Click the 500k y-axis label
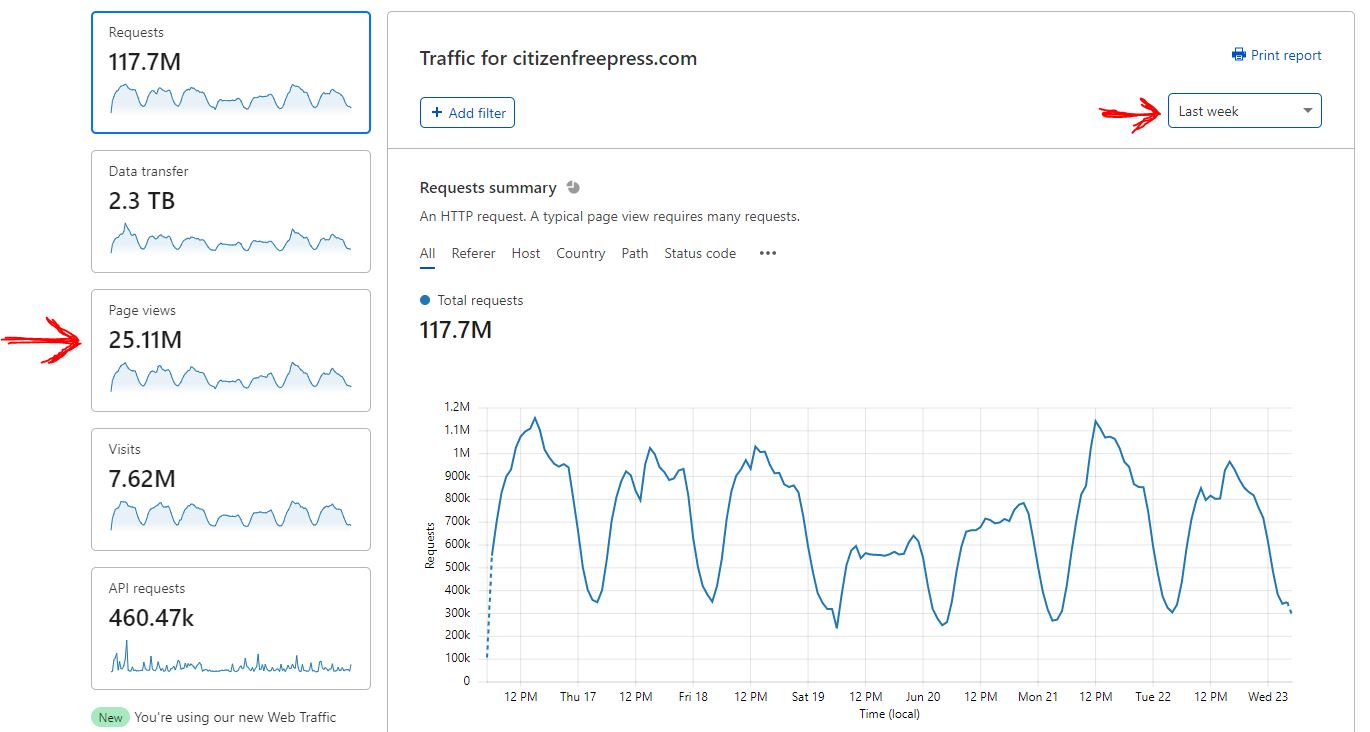 coord(455,567)
